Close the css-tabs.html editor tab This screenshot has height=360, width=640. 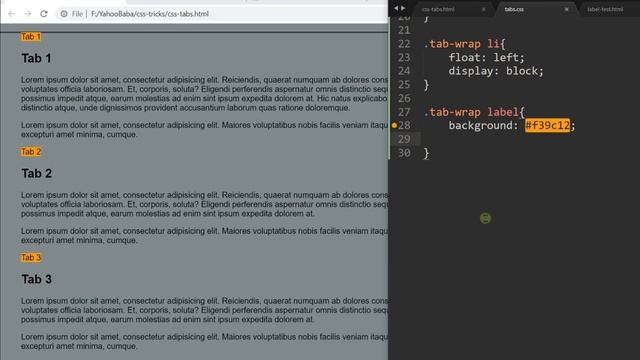484,9
